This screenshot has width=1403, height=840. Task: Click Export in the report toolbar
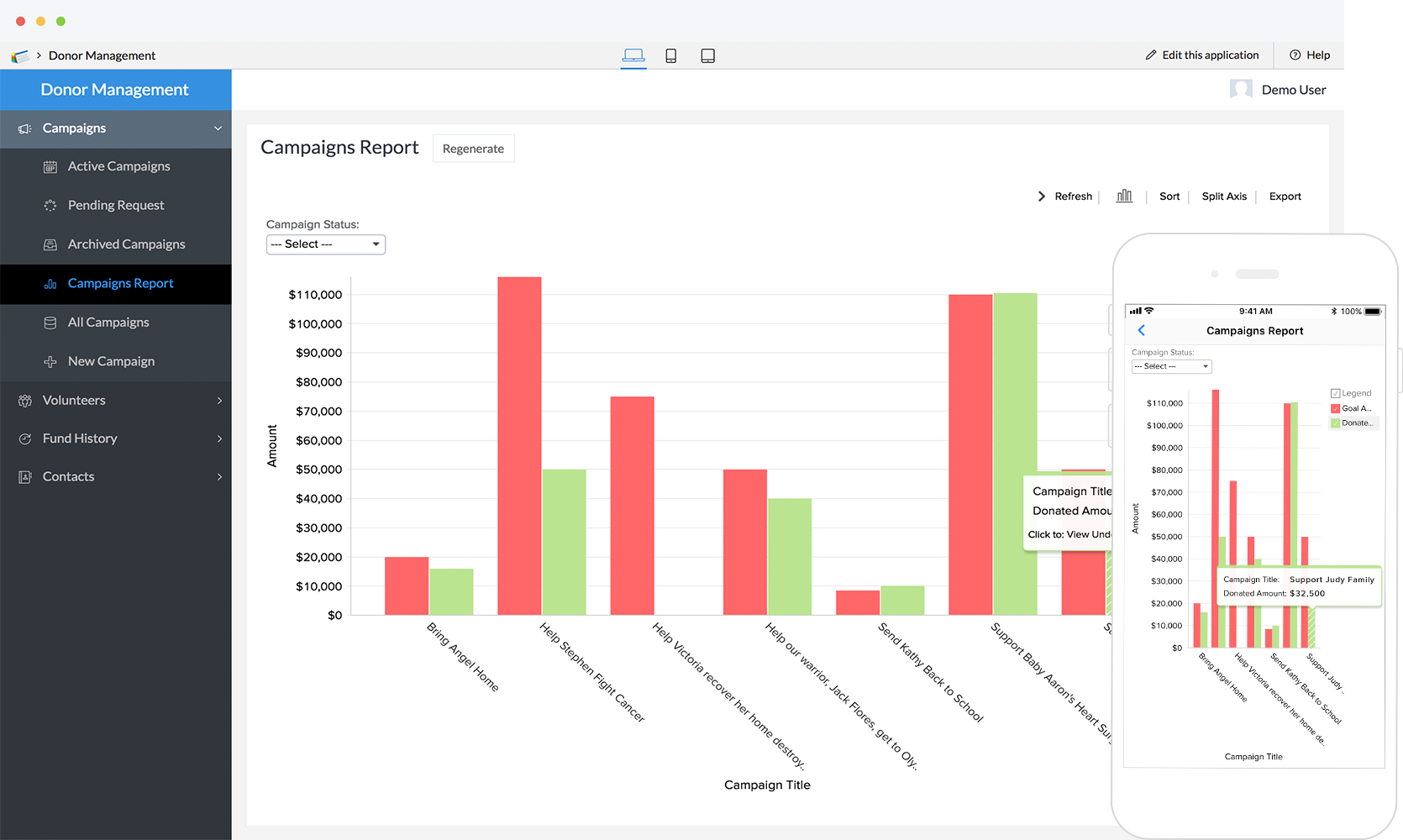(x=1285, y=197)
